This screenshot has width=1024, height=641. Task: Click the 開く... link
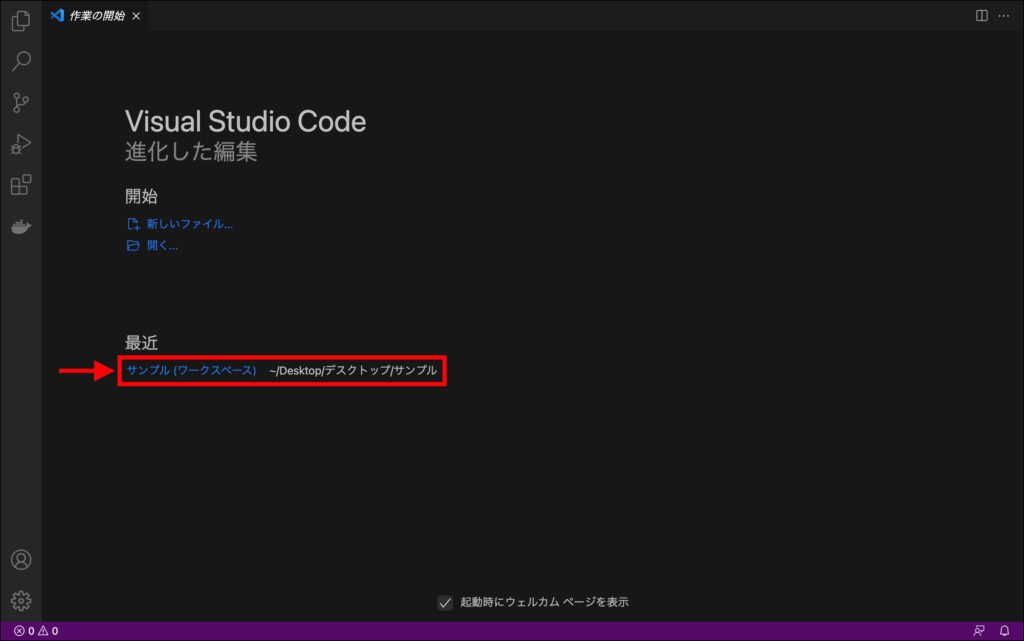[153, 245]
